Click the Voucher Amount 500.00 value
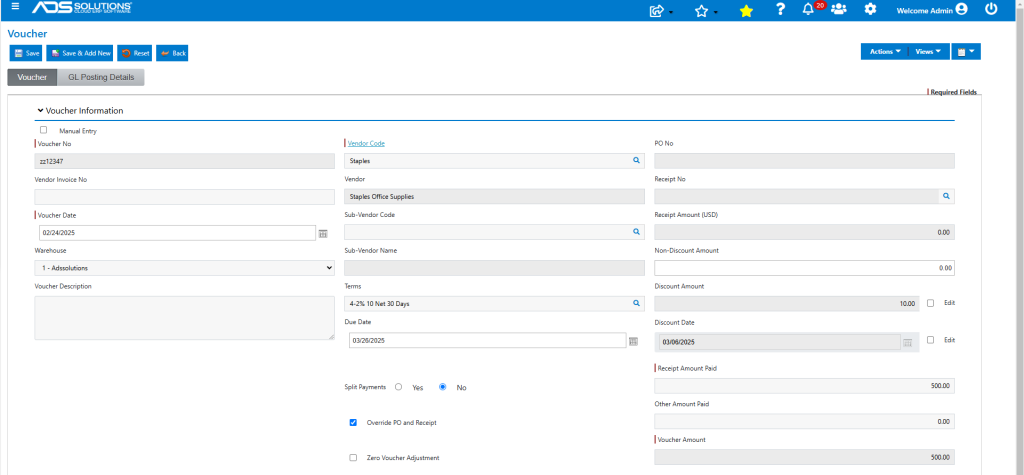1024x475 pixels. [940, 457]
